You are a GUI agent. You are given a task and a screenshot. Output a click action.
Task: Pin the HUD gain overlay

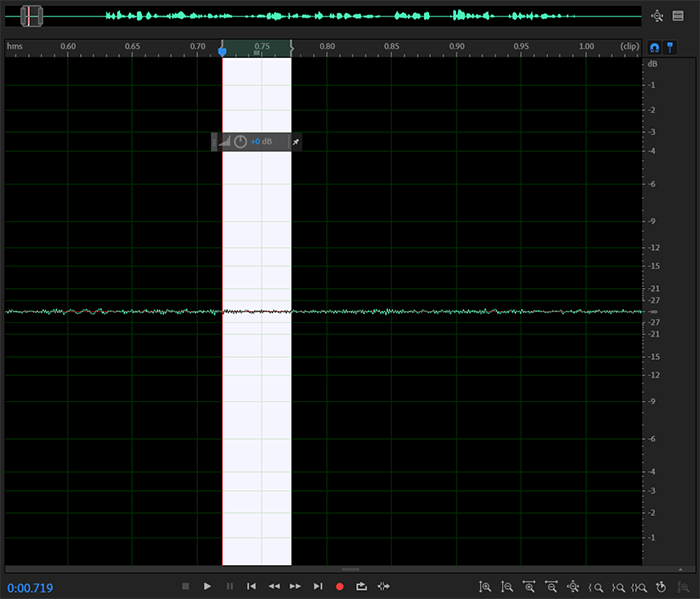click(295, 142)
